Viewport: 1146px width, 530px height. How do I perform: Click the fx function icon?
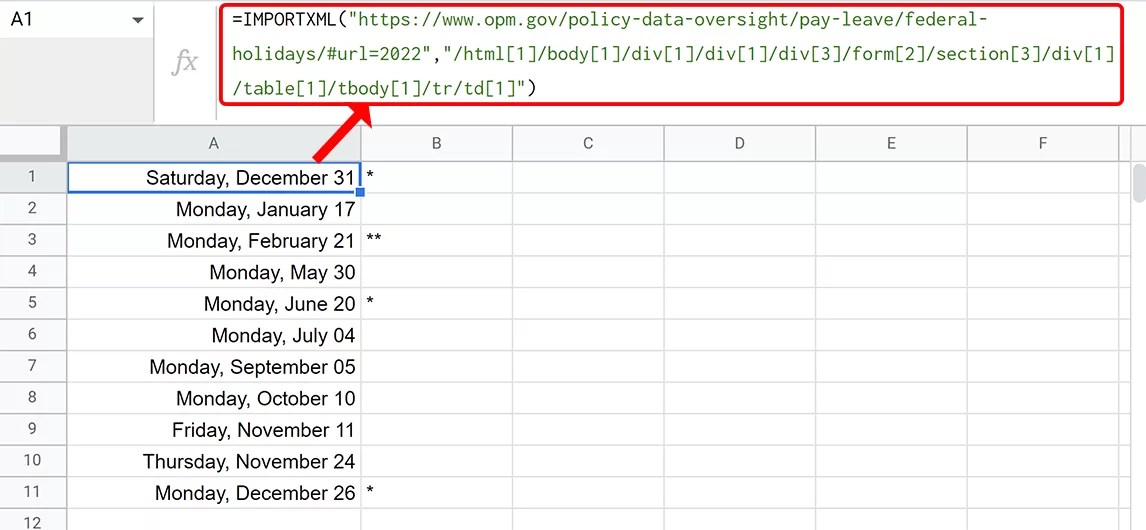184,61
